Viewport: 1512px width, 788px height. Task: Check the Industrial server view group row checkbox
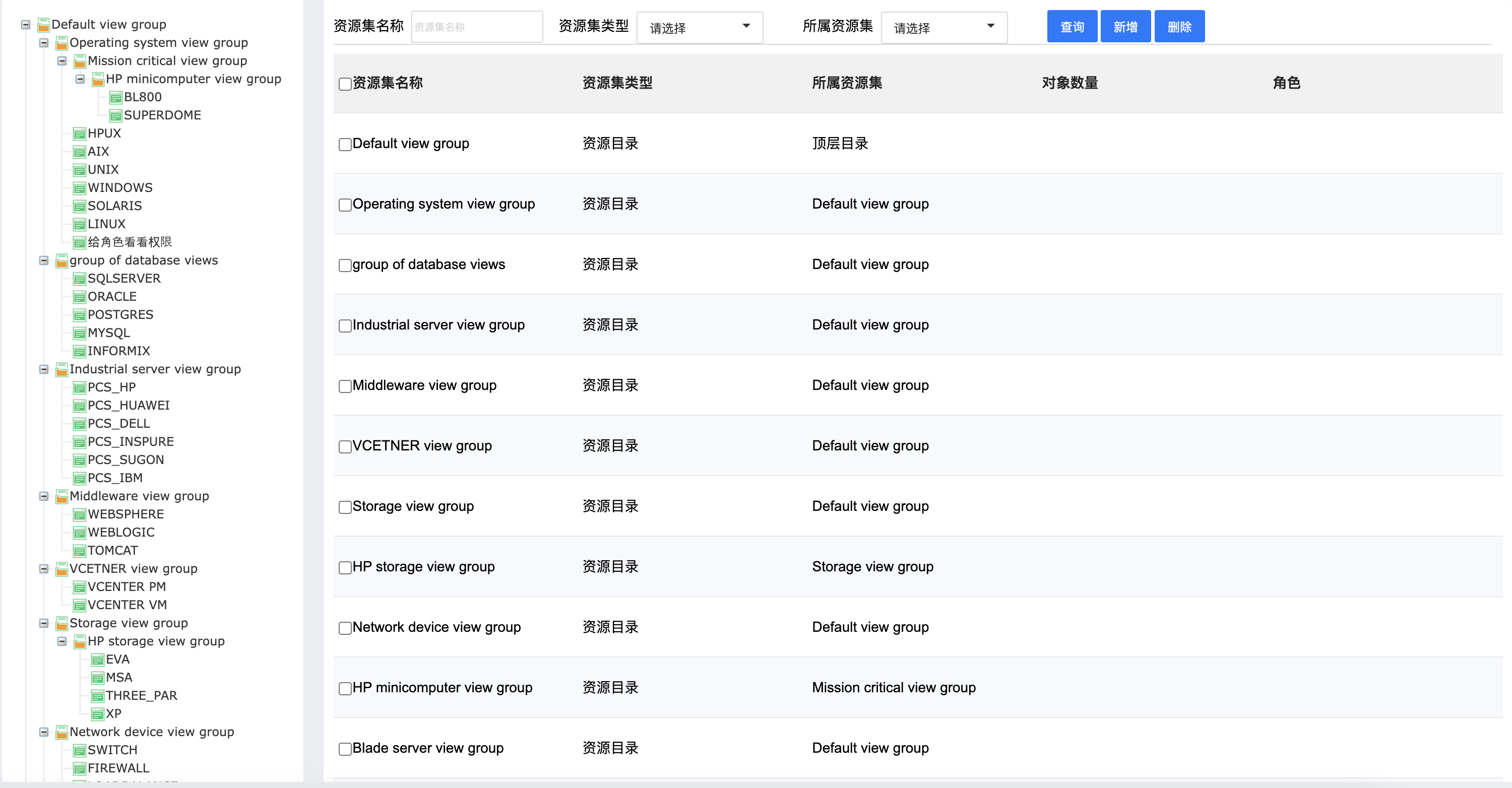tap(345, 325)
